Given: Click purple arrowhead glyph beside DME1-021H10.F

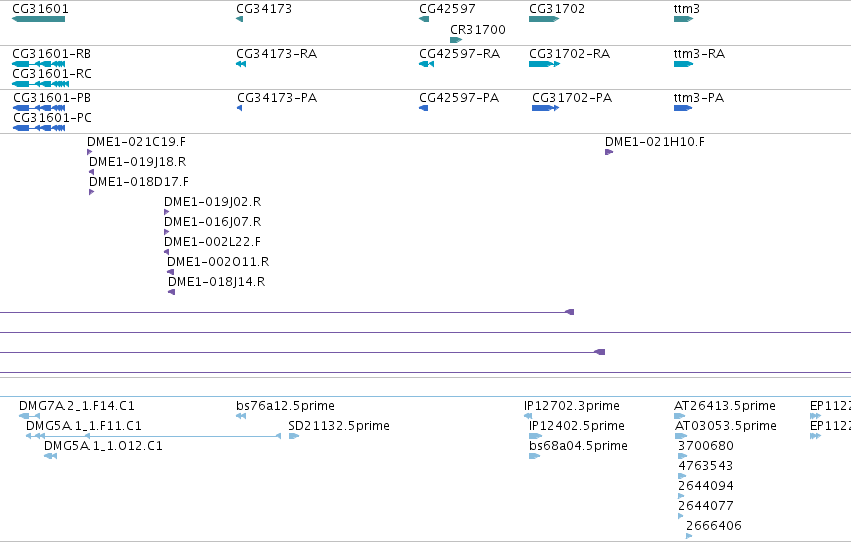Looking at the screenshot, I should point(609,152).
